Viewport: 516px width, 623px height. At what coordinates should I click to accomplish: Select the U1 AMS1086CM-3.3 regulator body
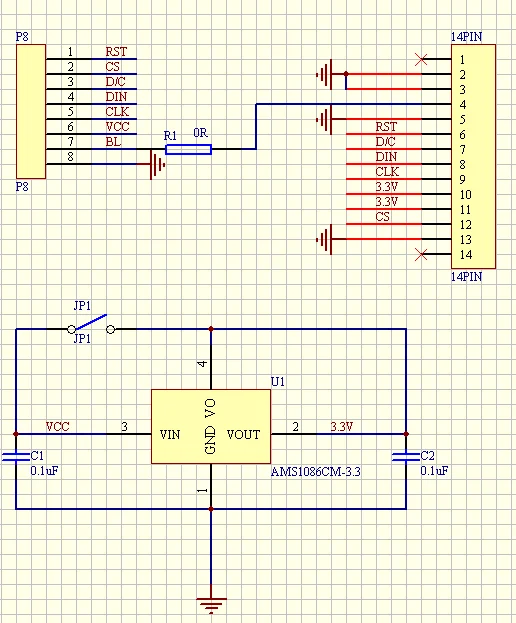tap(211, 426)
